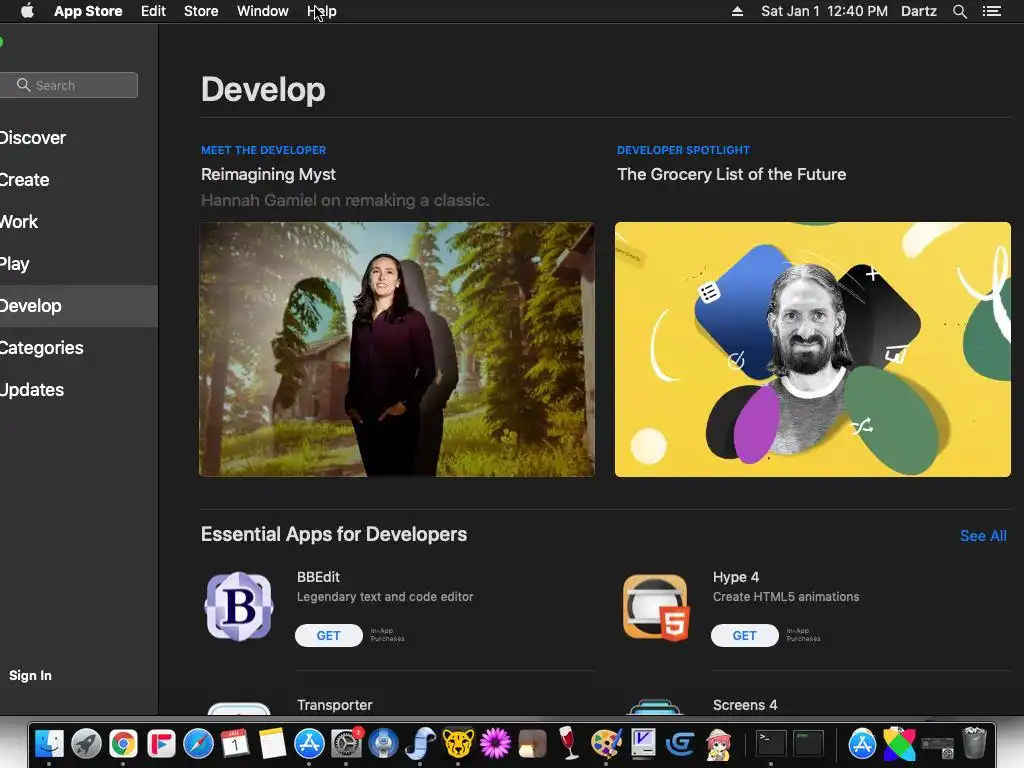
Task: Click the App Store search field
Action: pos(69,85)
